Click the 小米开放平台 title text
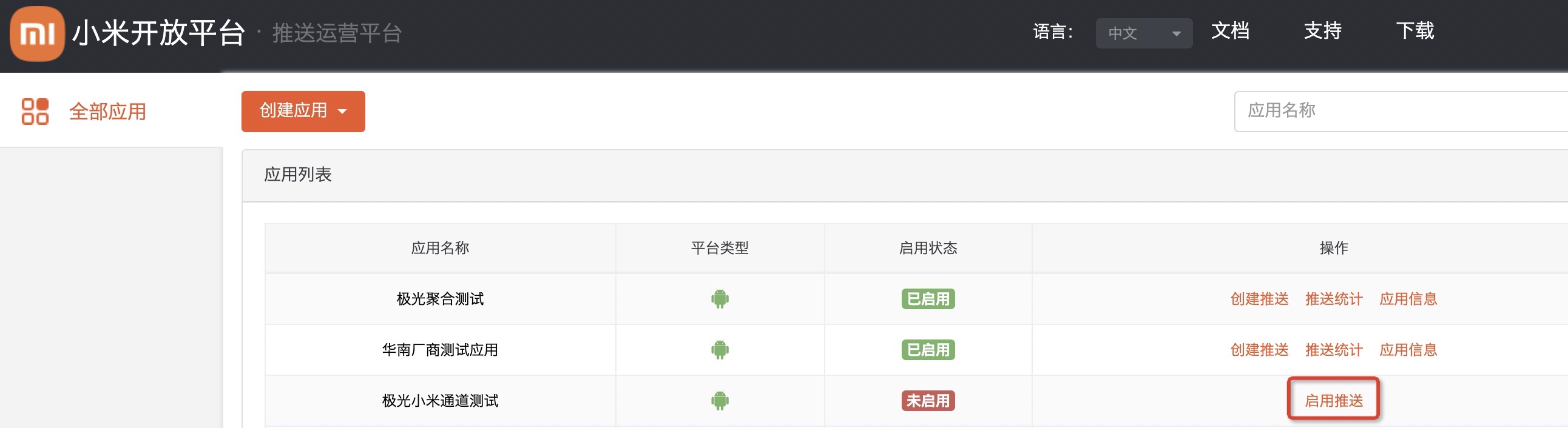1568x428 pixels. (158, 33)
